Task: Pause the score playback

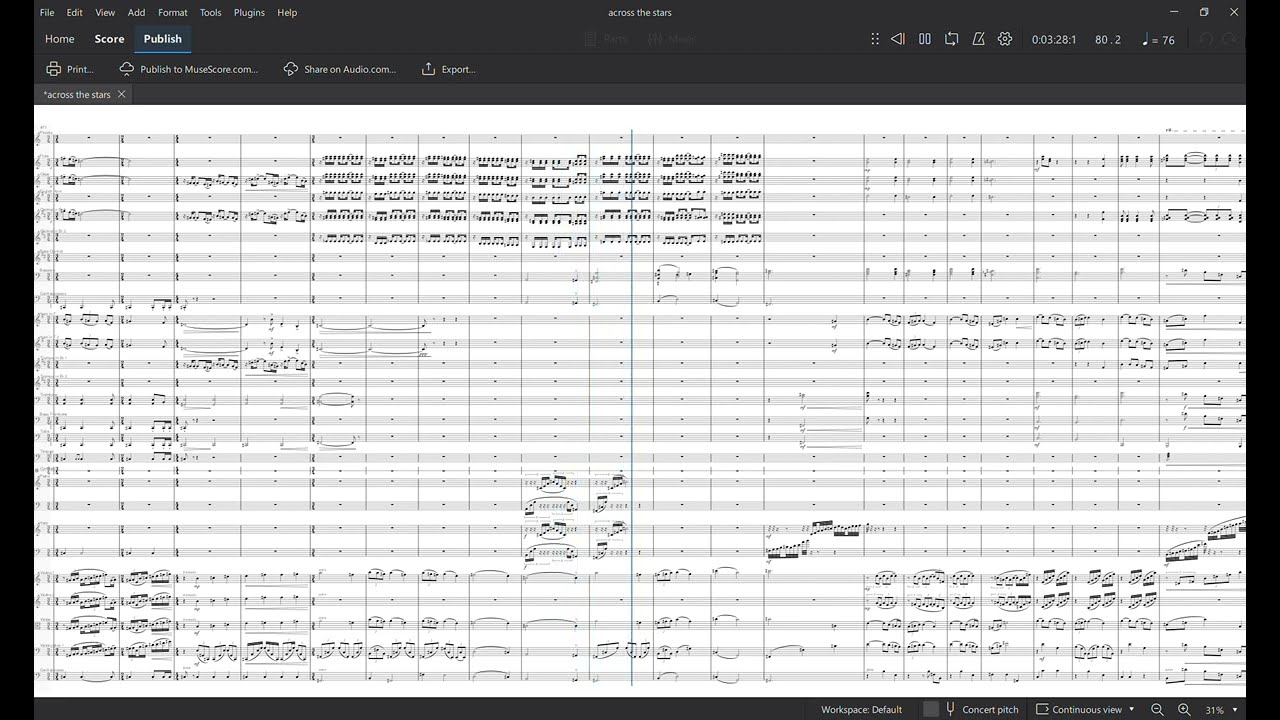Action: [x=925, y=39]
